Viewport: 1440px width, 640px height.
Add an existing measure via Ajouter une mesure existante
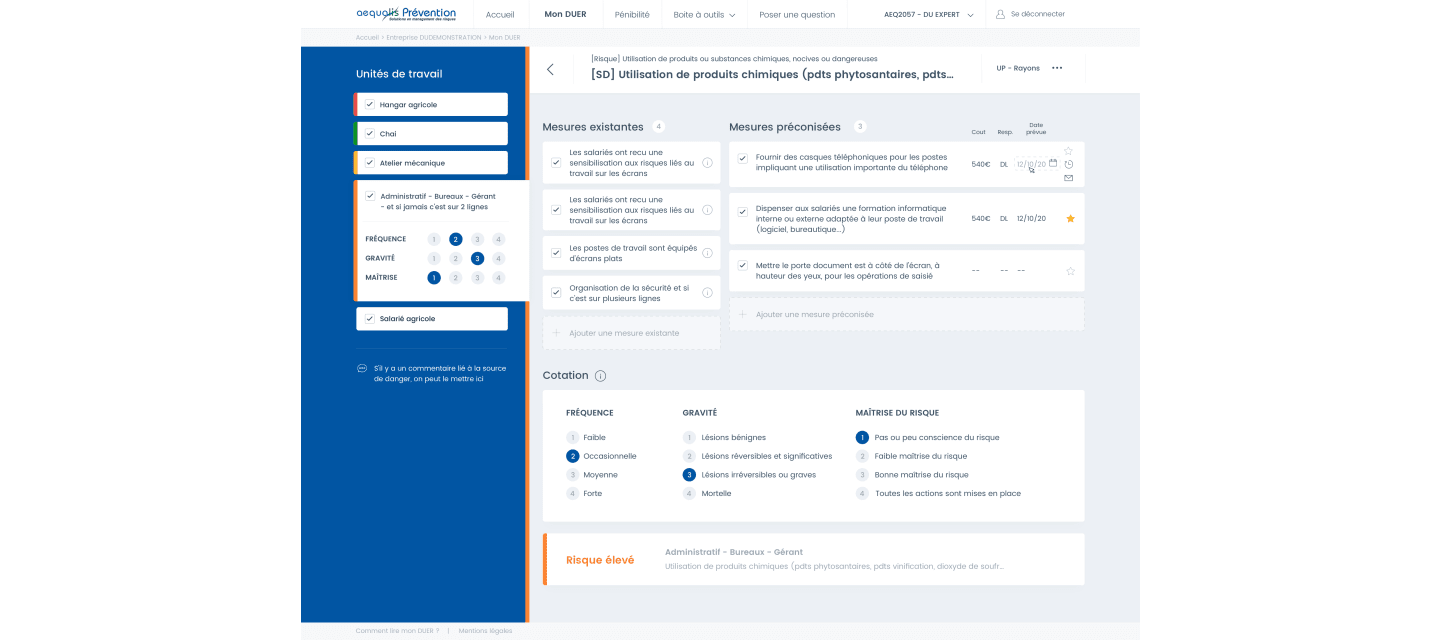click(631, 333)
